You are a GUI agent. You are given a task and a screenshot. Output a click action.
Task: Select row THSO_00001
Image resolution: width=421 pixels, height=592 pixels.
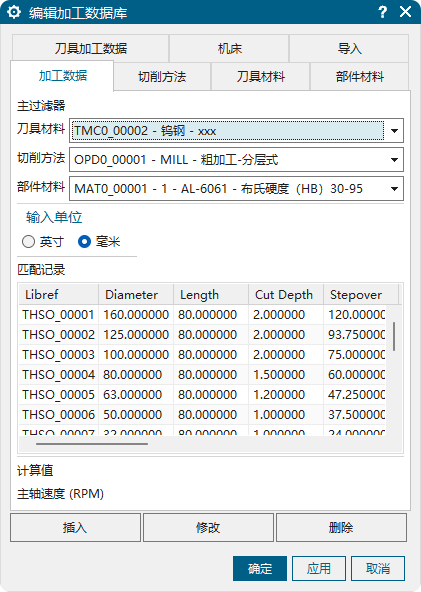click(x=202, y=314)
